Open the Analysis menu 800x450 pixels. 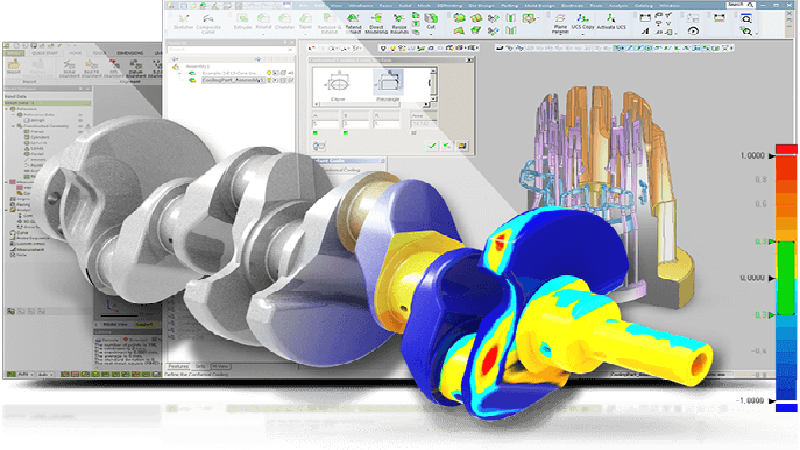pos(618,5)
